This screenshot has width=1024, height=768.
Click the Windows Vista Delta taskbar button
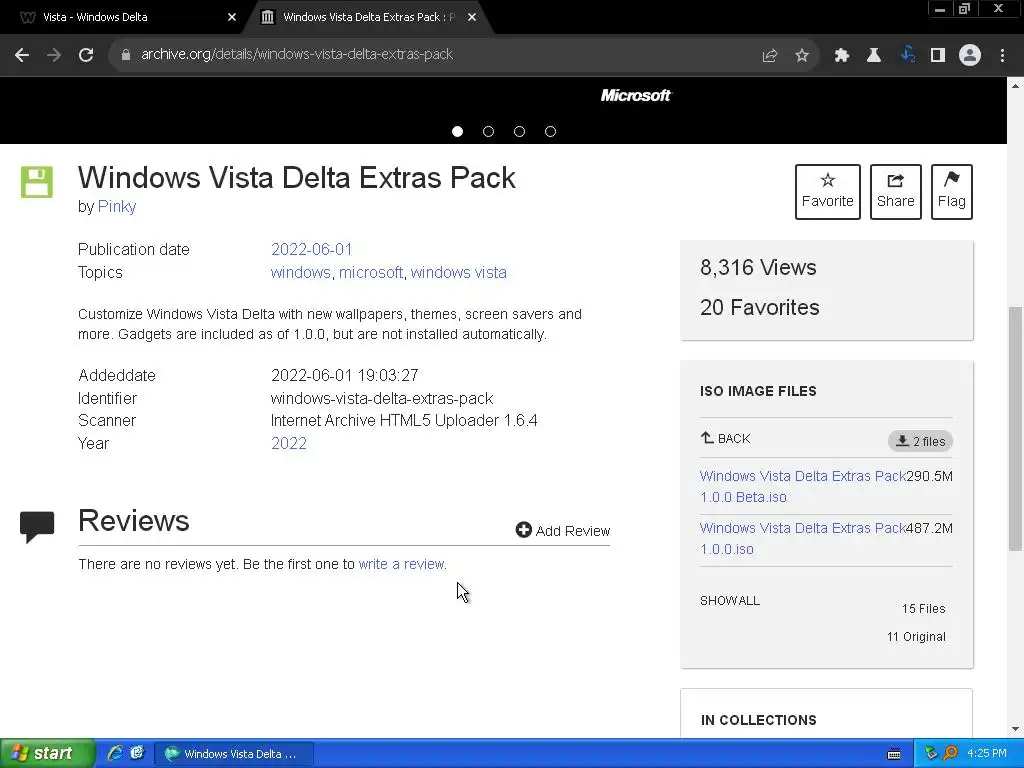[234, 754]
